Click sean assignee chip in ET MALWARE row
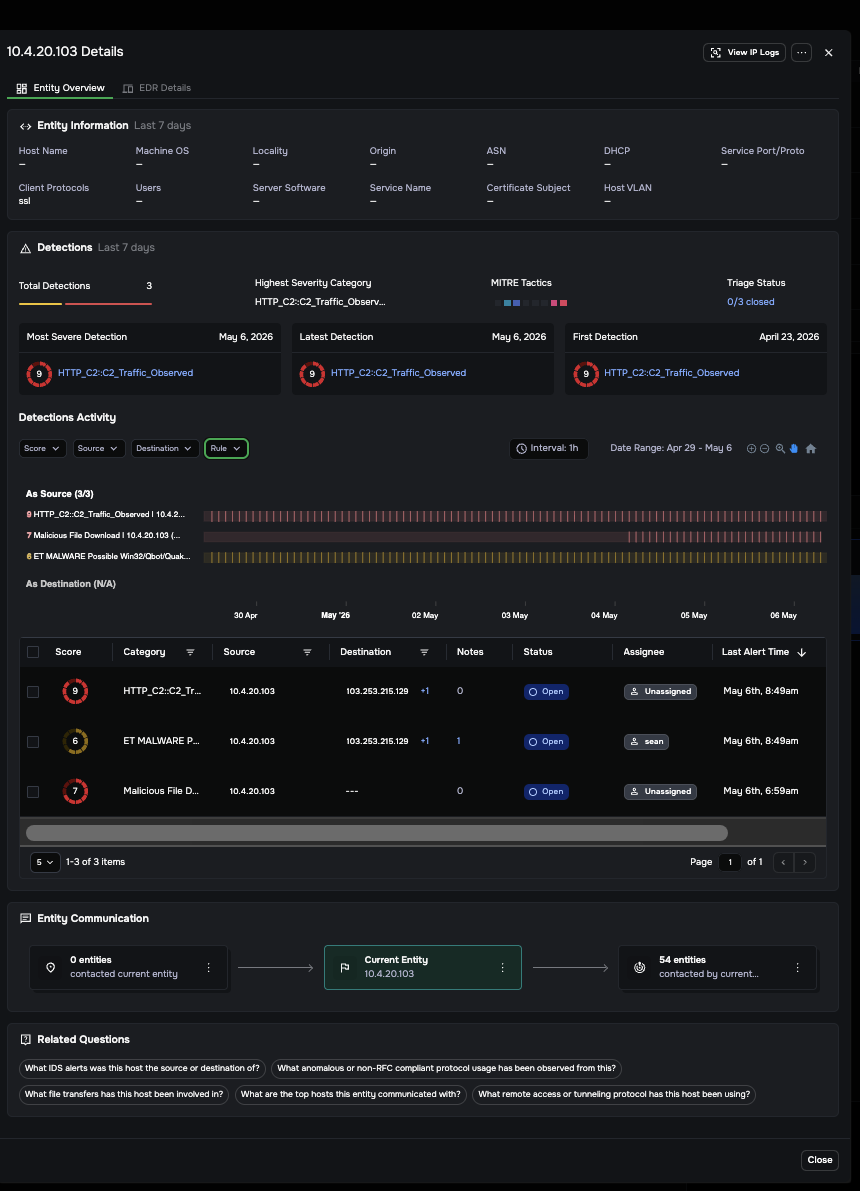 (x=647, y=742)
